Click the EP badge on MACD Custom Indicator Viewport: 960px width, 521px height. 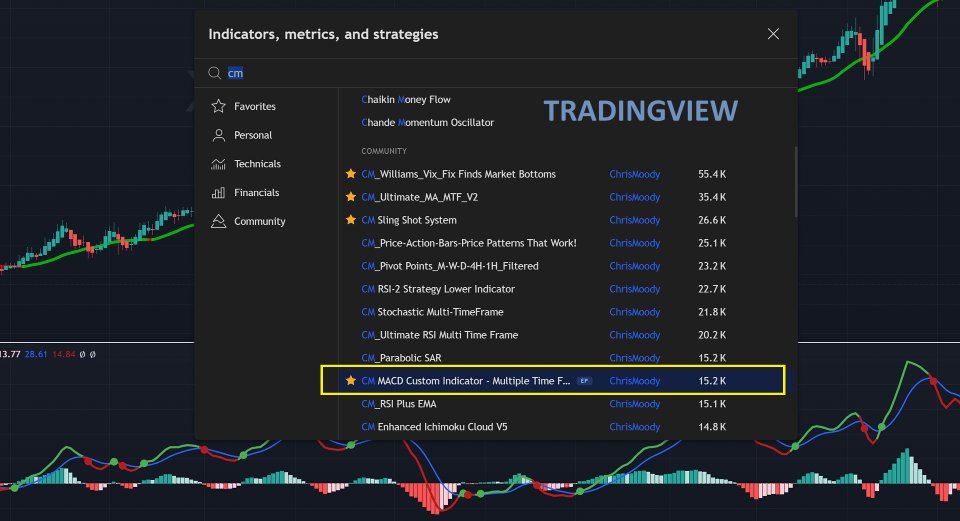pyautogui.click(x=584, y=381)
